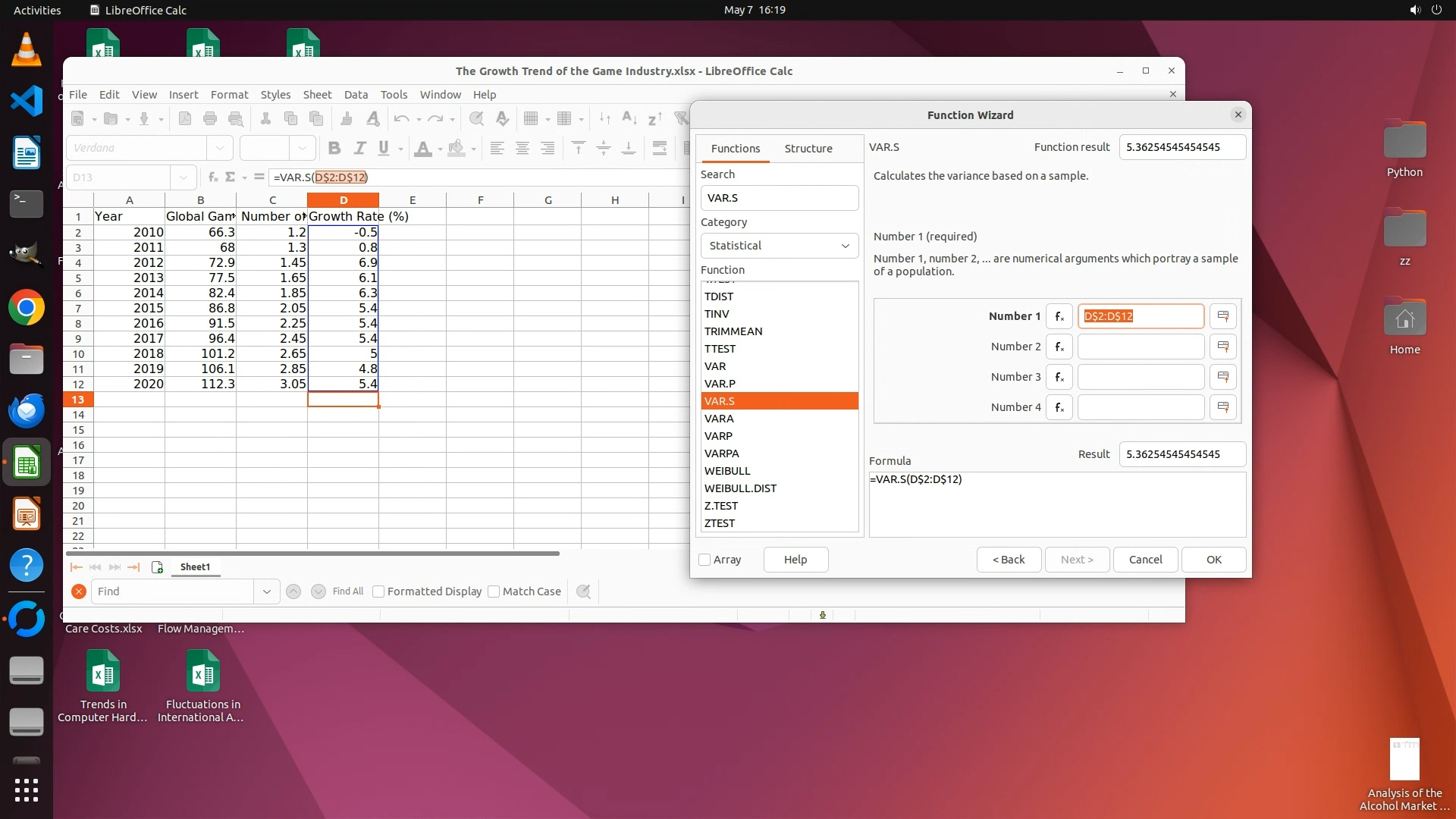This screenshot has height=819, width=1456.
Task: Select VAR.P in the function list
Action: tap(720, 384)
